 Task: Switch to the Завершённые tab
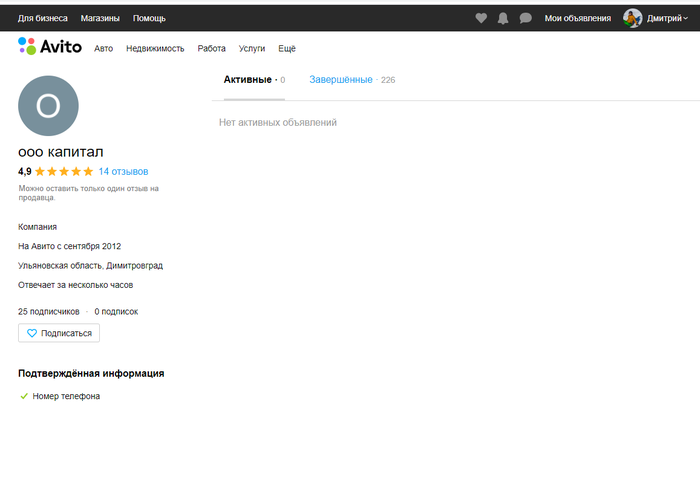(341, 79)
